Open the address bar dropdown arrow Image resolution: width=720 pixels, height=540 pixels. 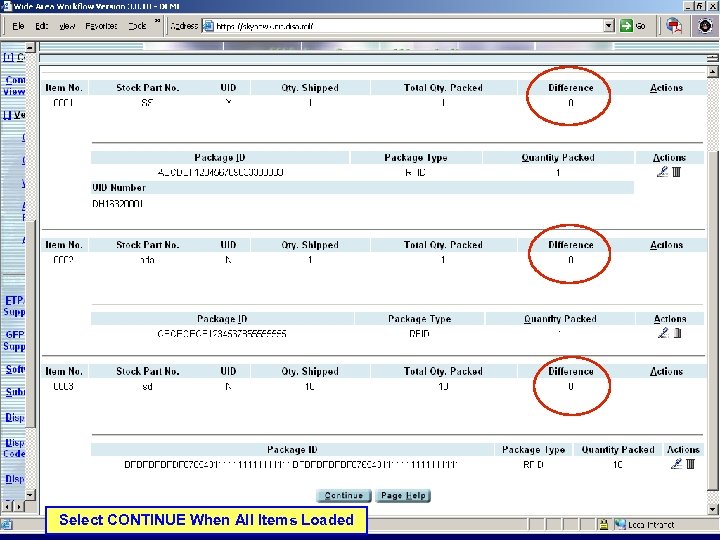[609, 26]
